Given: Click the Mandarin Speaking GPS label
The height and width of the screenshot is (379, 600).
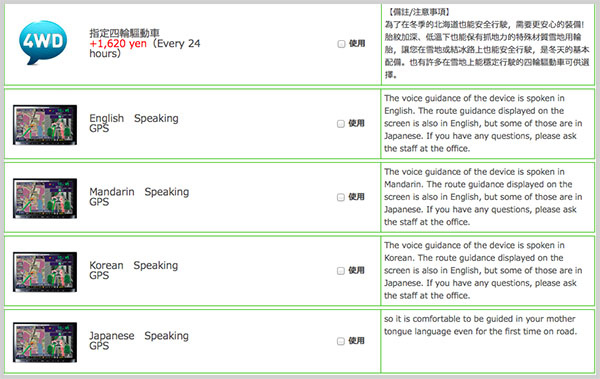Looking at the screenshot, I should 139,196.
